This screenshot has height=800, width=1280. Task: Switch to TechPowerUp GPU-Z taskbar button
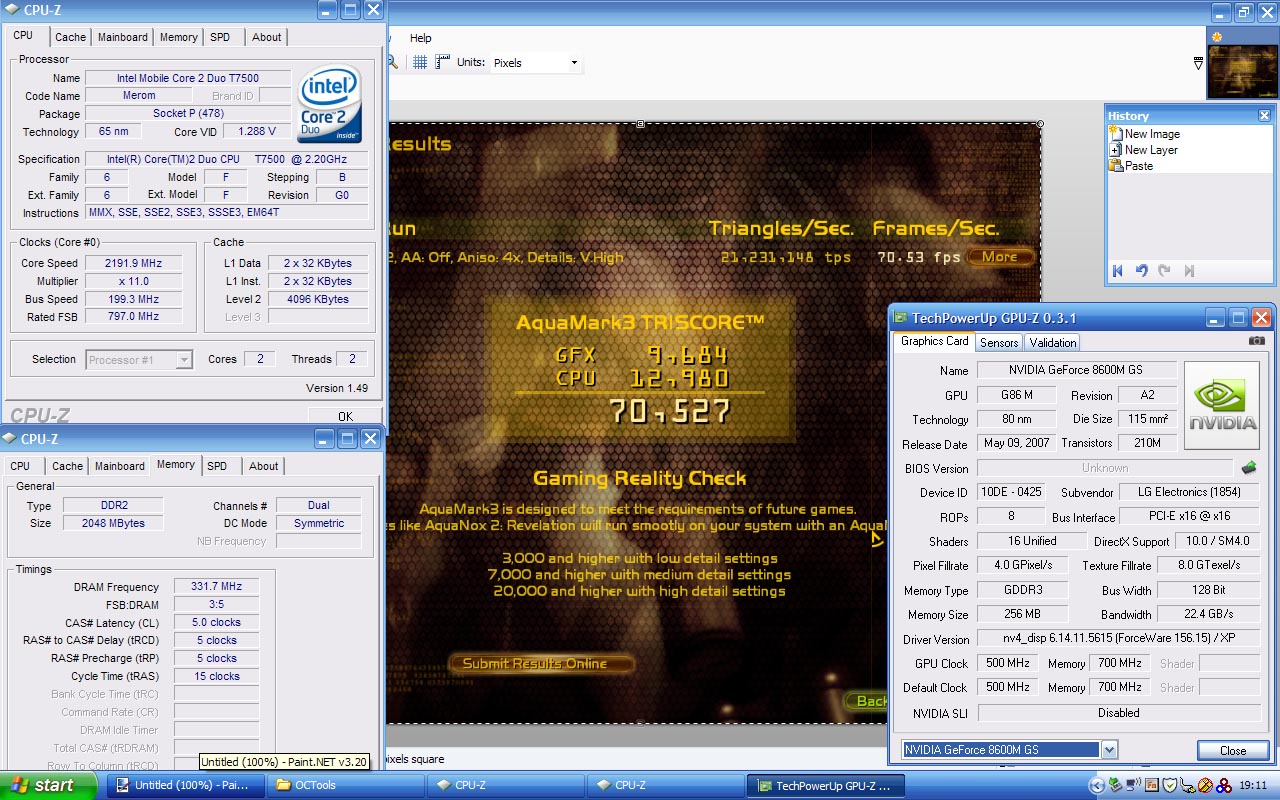click(x=825, y=785)
